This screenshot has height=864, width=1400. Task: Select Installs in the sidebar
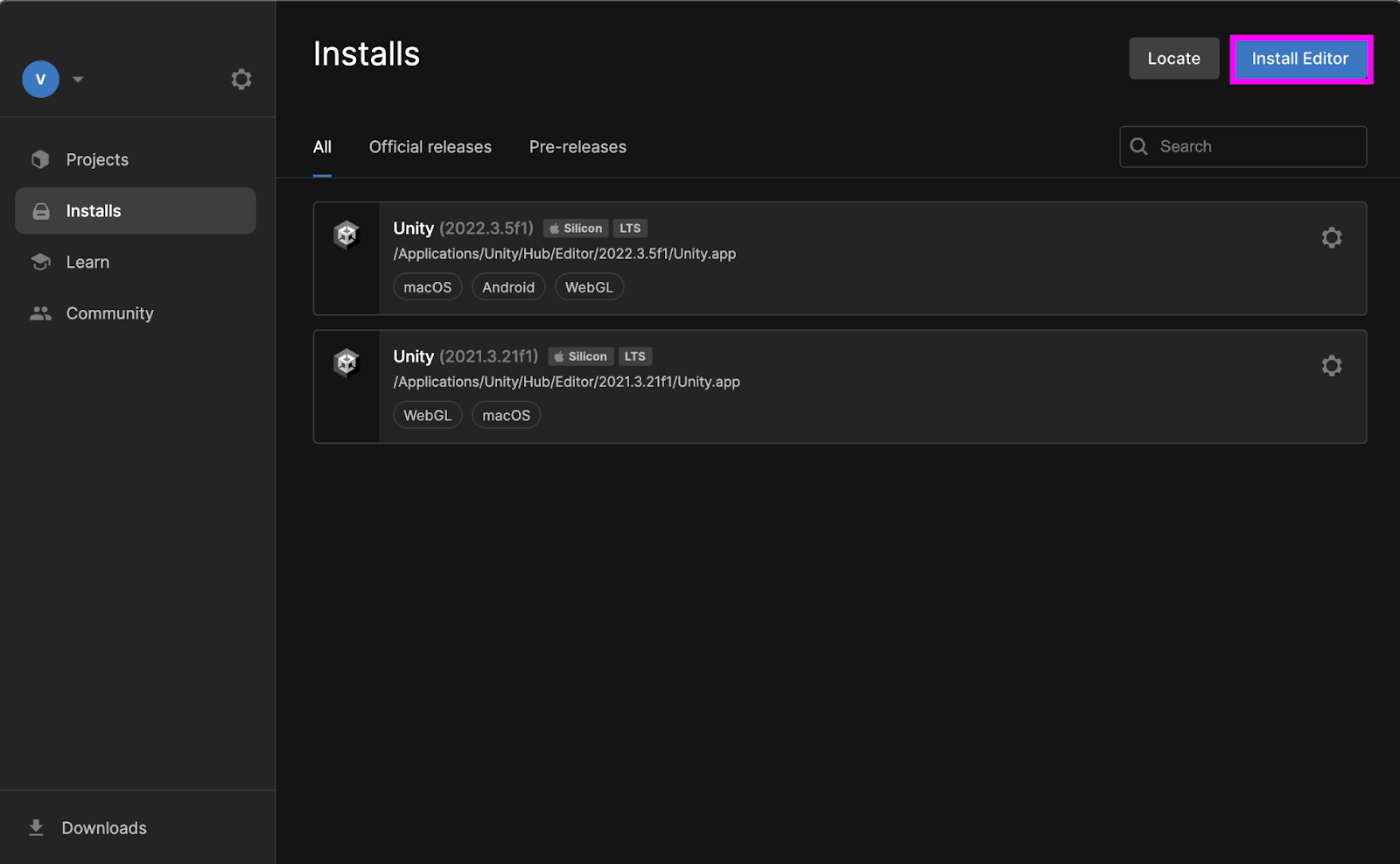tap(94, 211)
